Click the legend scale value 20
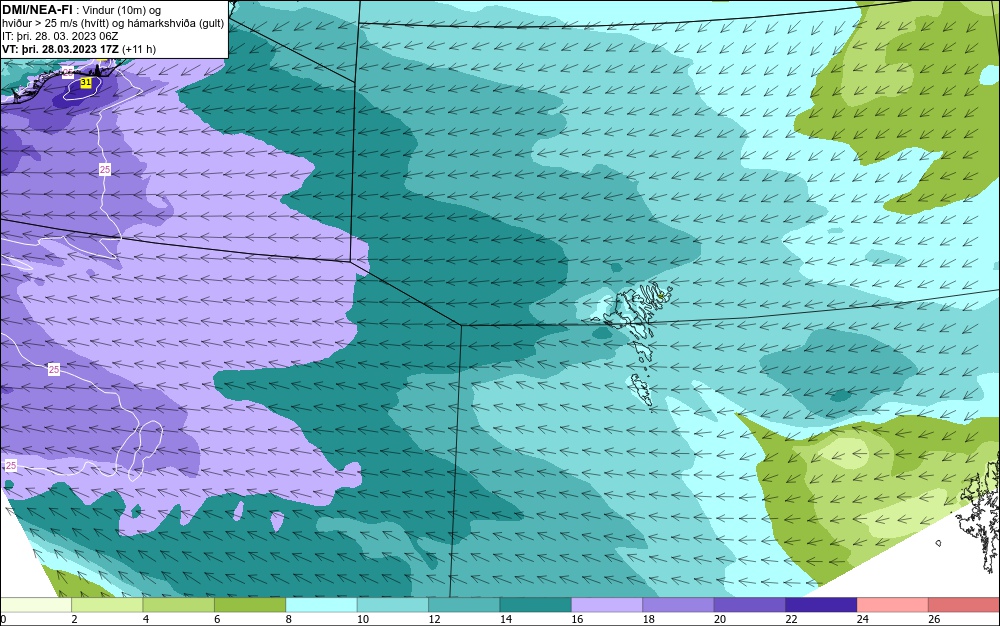 pos(720,619)
